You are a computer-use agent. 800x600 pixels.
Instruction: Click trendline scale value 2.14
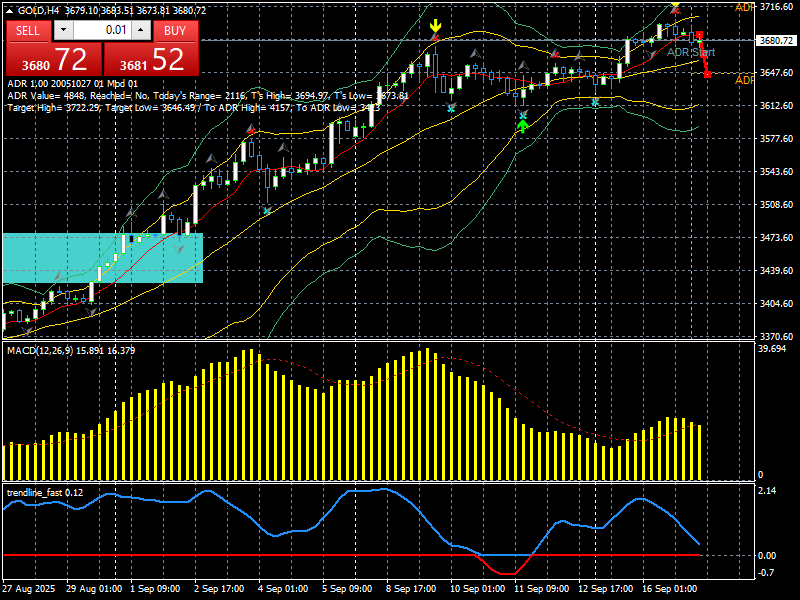[767, 491]
